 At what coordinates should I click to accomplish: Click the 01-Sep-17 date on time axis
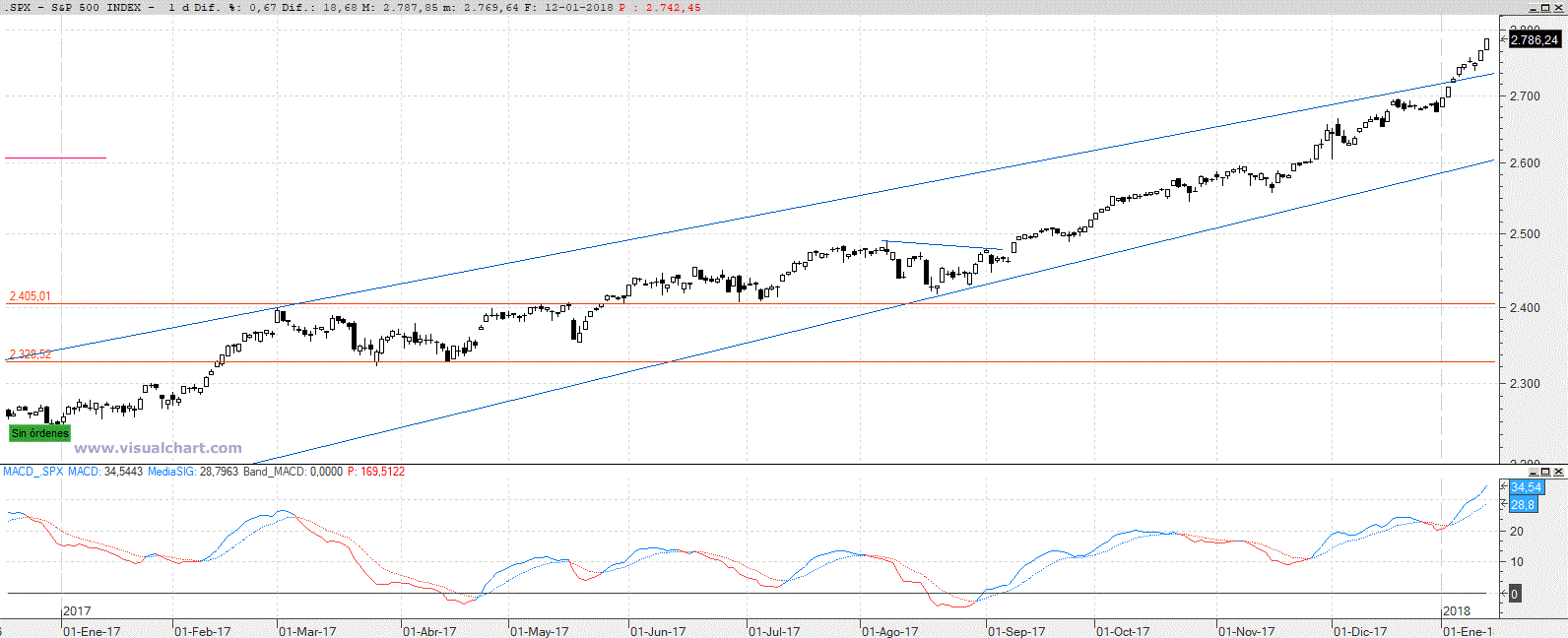[1016, 631]
